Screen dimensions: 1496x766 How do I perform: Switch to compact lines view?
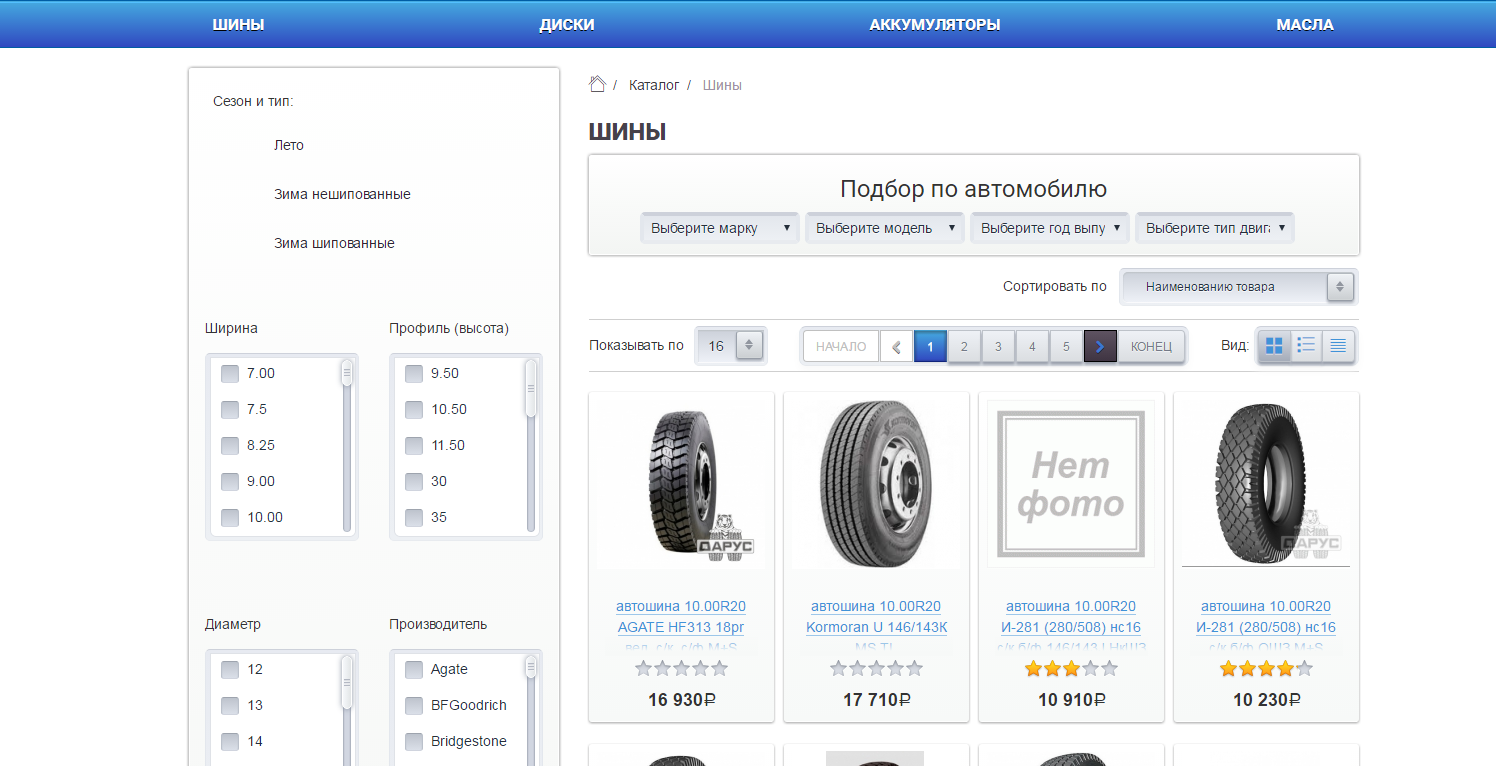tap(1338, 346)
